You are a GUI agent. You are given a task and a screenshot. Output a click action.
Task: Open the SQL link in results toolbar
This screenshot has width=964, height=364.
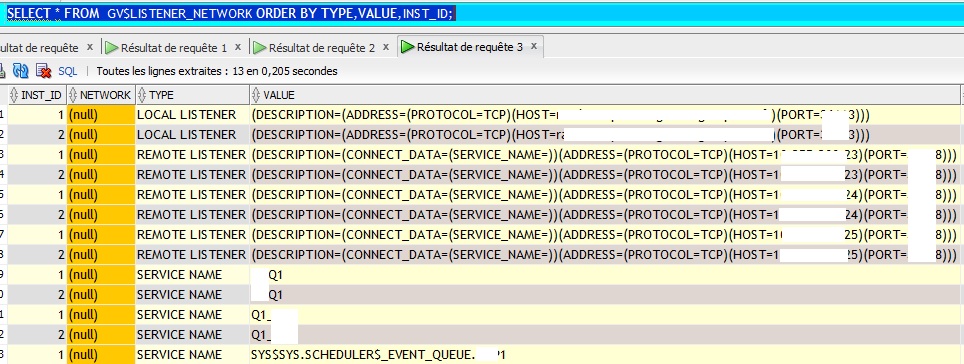(68, 71)
